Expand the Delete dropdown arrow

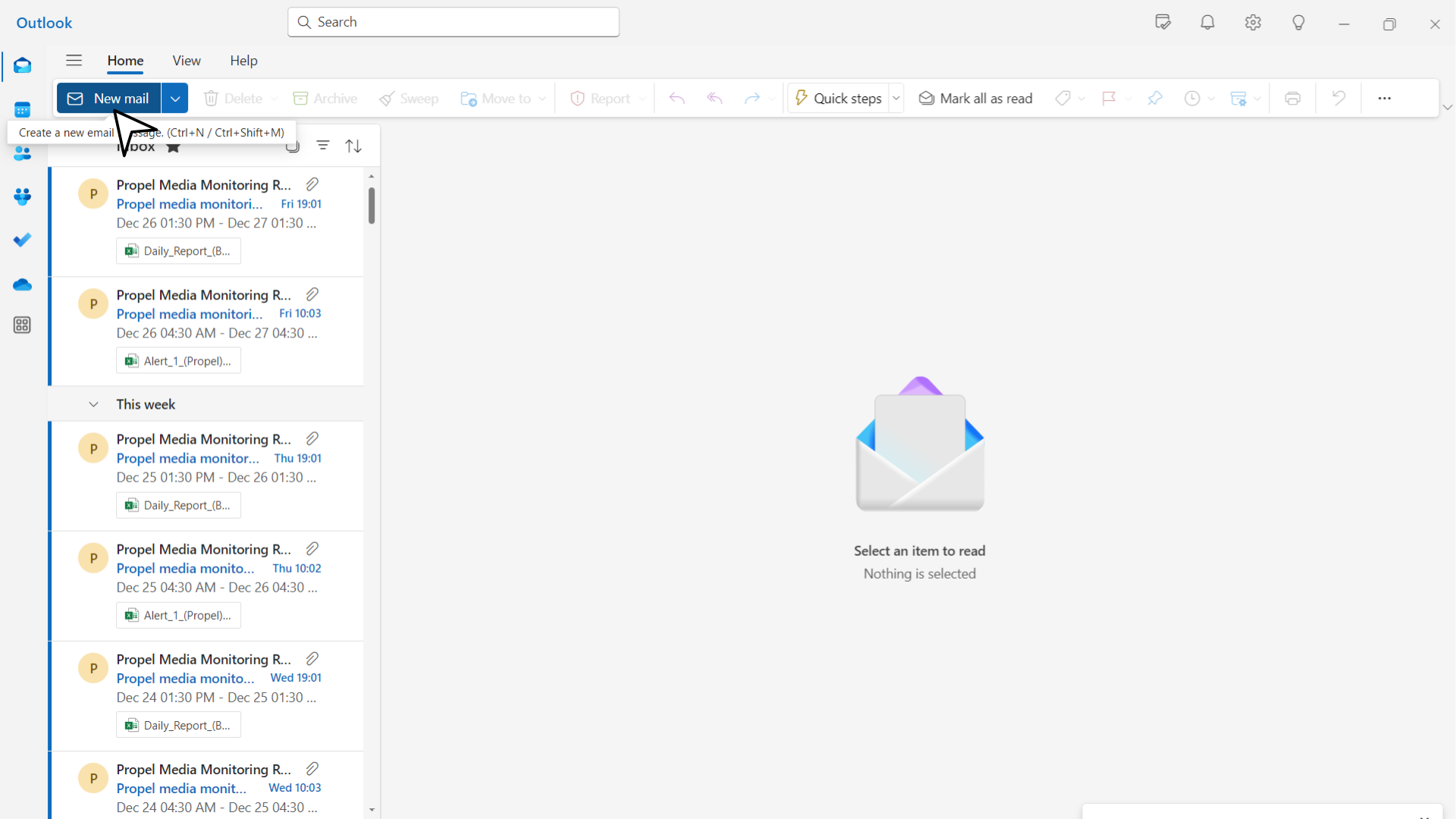coord(274,99)
